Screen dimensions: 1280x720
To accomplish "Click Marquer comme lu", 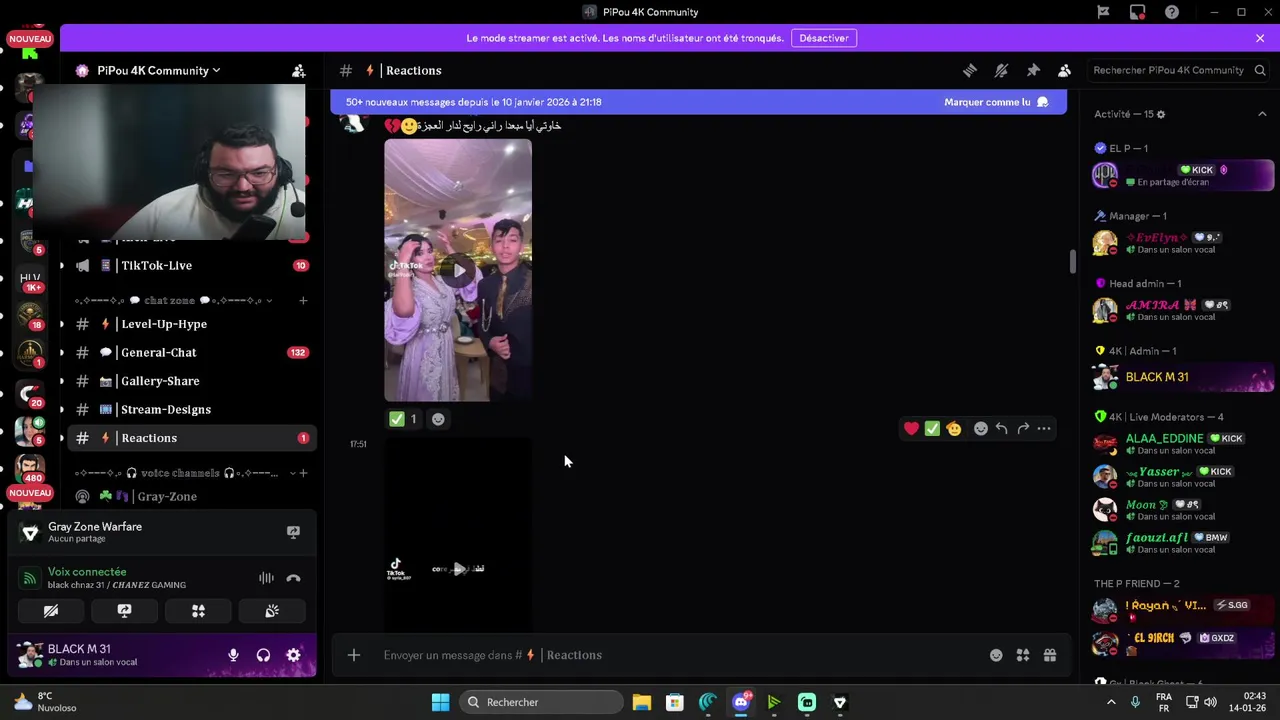I will click(996, 102).
